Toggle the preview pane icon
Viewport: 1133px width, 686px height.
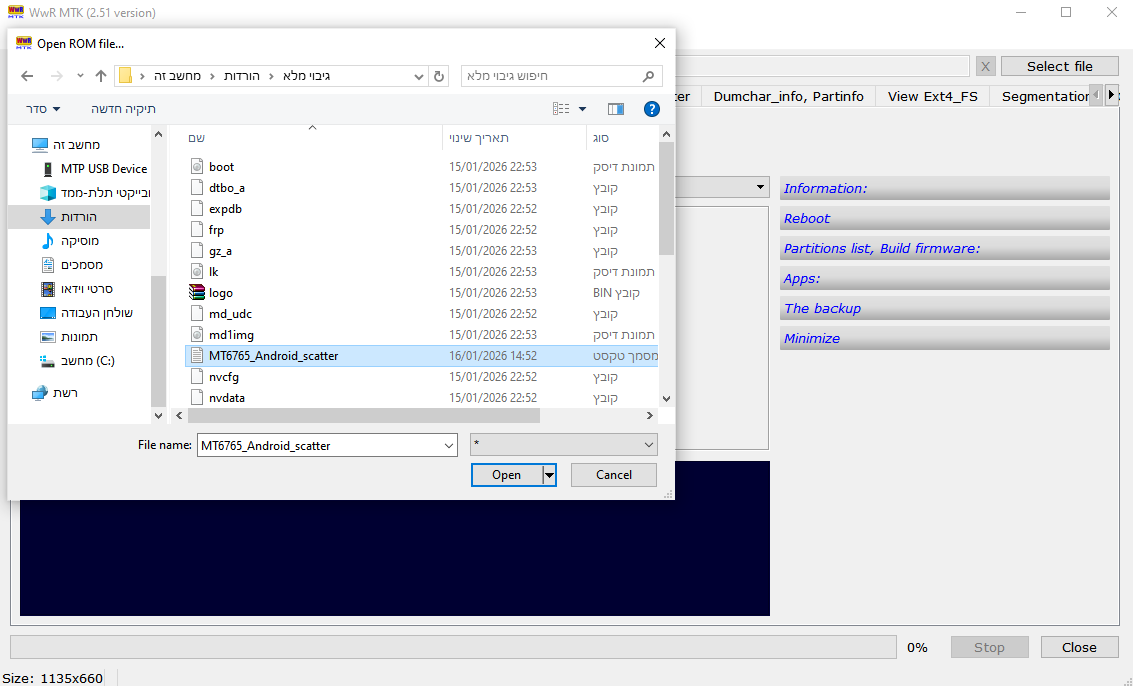pyautogui.click(x=616, y=109)
